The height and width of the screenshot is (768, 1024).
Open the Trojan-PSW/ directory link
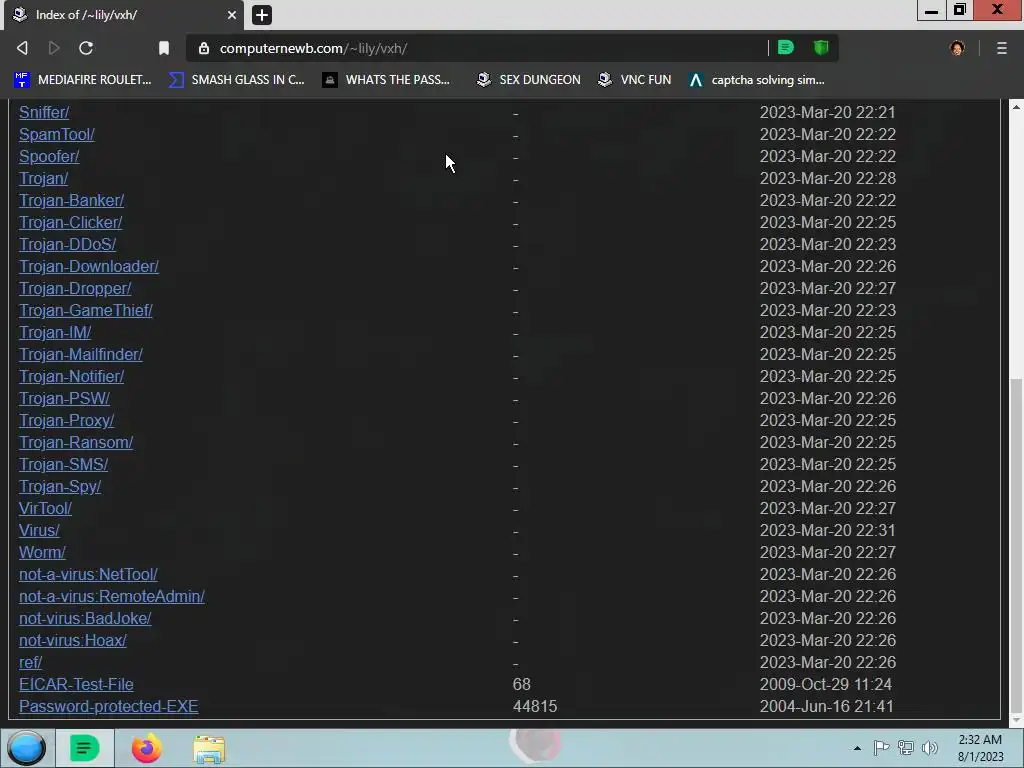64,398
